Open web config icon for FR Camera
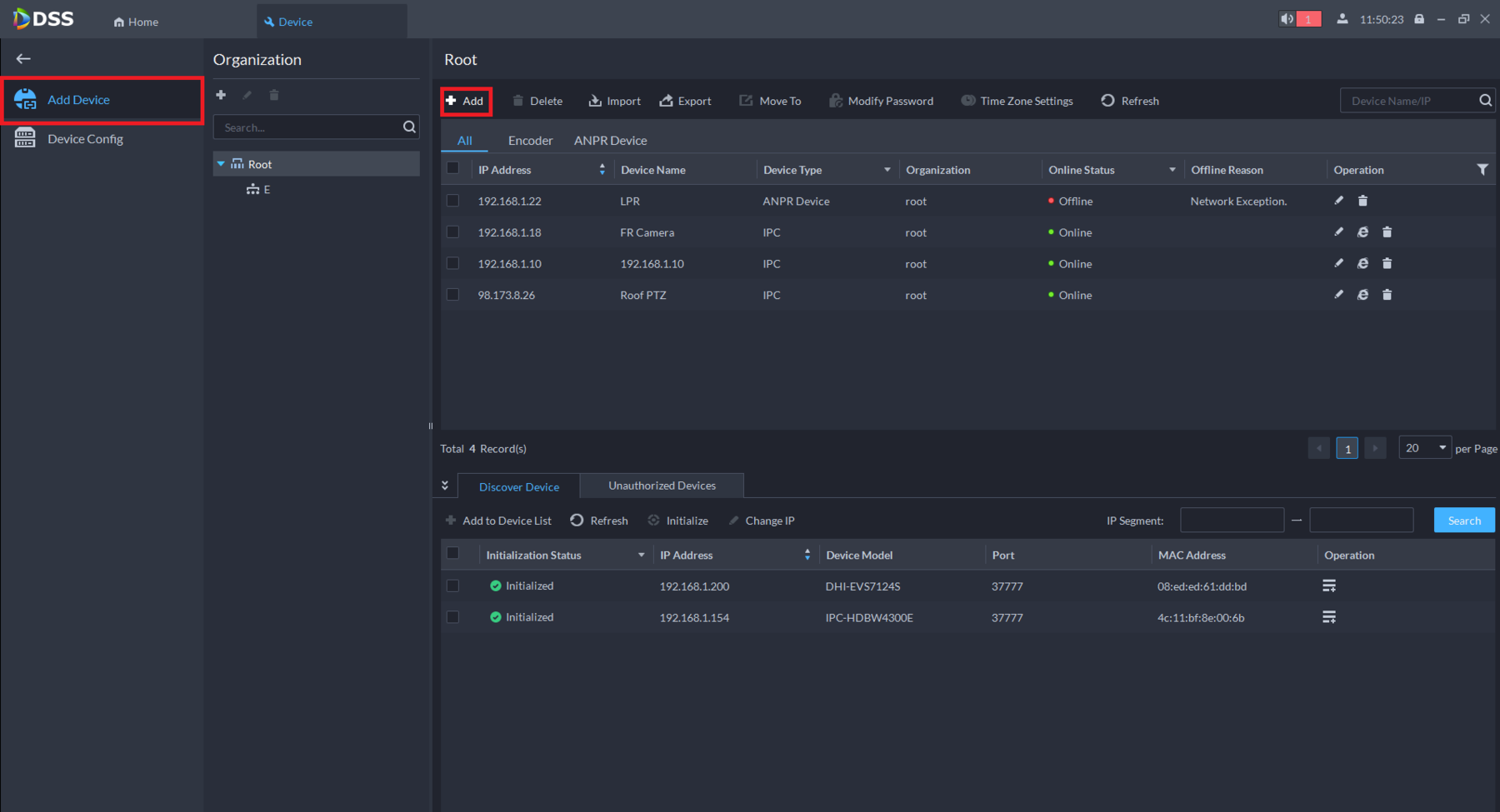1500x812 pixels. coord(1362,232)
